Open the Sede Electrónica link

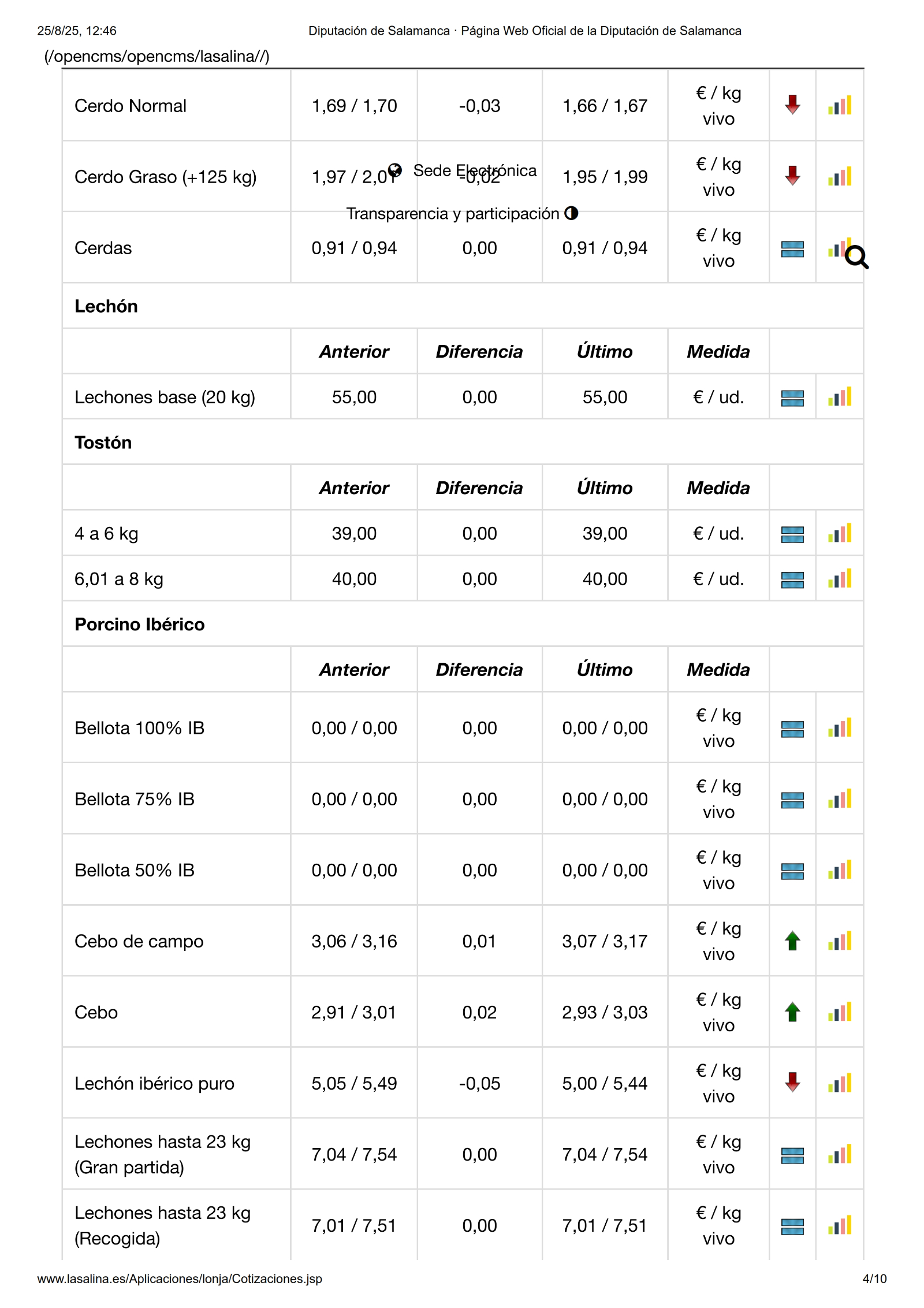[475, 171]
